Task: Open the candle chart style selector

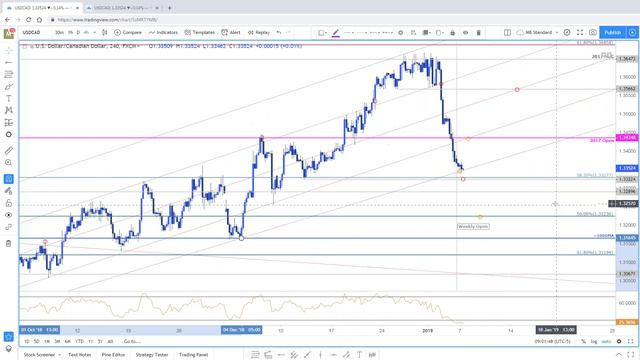Action: pyautogui.click(x=104, y=32)
